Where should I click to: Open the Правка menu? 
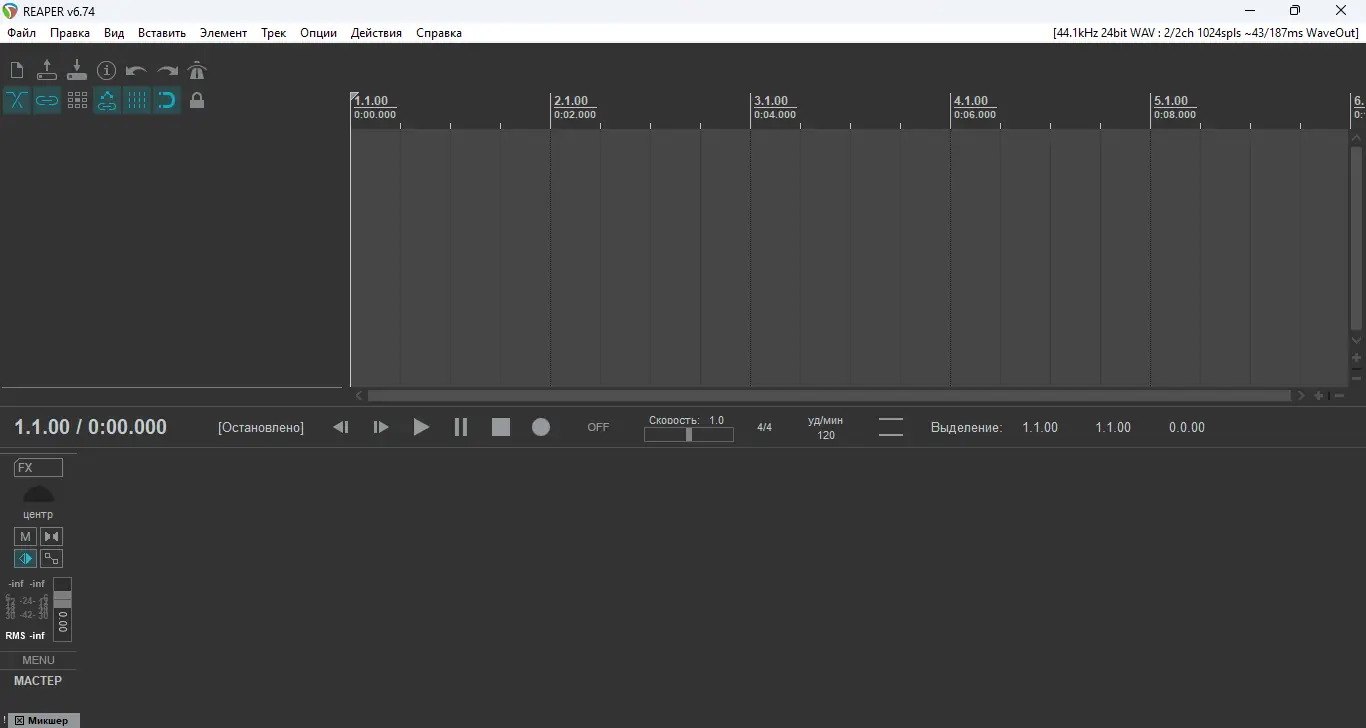click(70, 33)
